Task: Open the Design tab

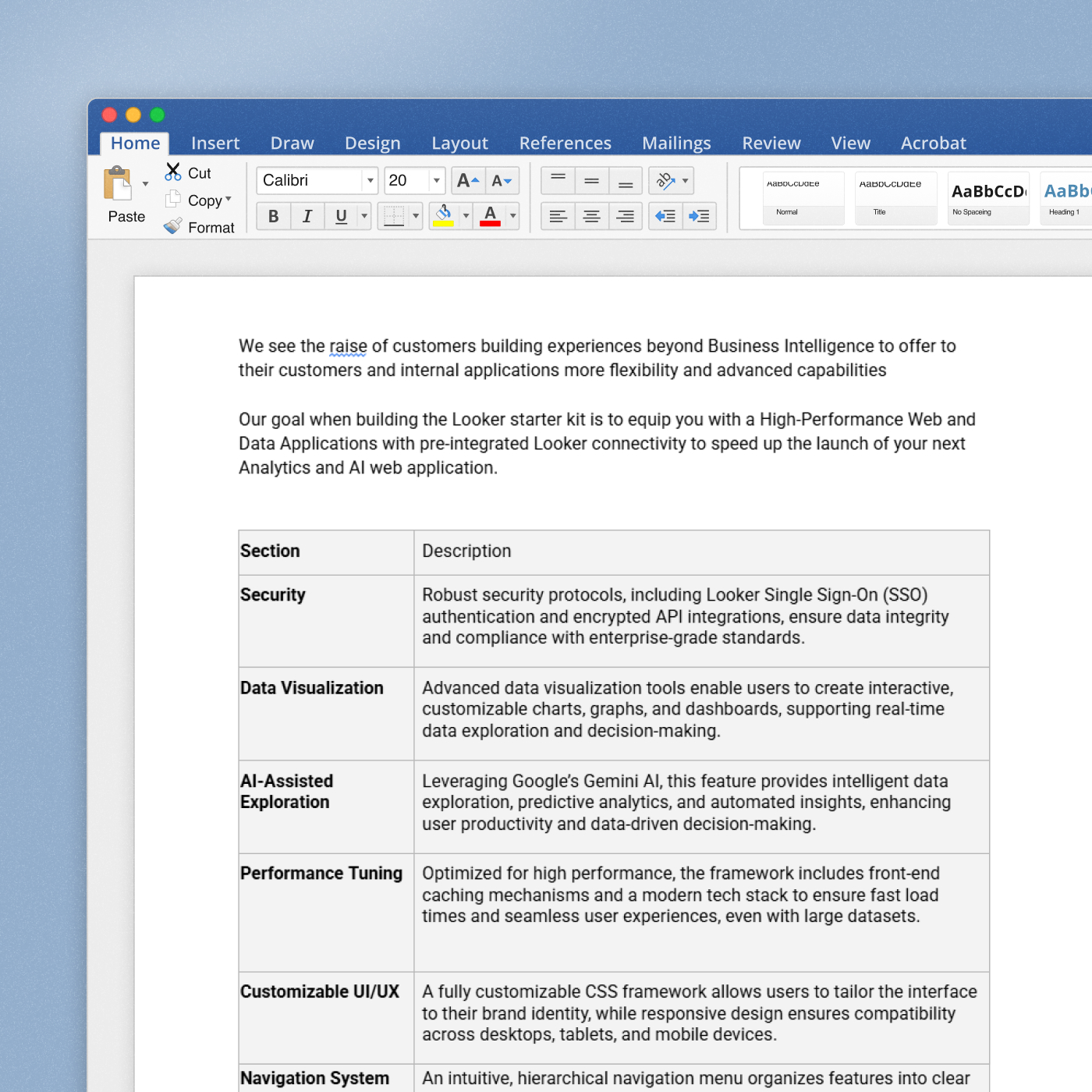Action: [373, 144]
